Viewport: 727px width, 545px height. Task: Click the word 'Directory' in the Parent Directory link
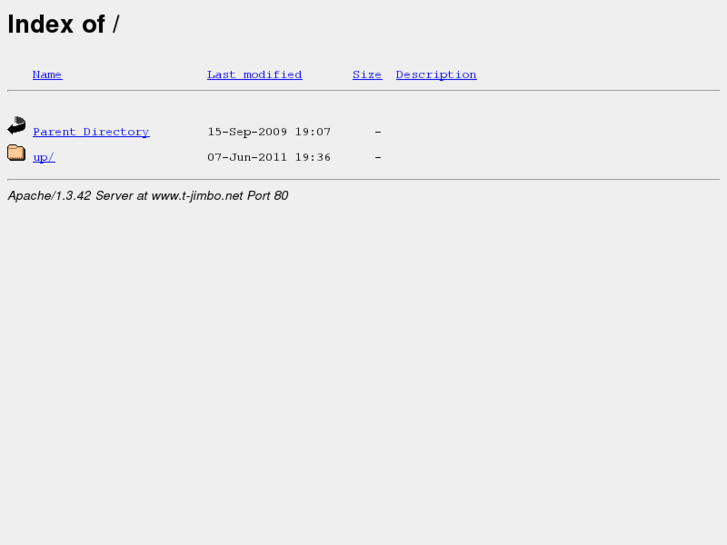[116, 132]
